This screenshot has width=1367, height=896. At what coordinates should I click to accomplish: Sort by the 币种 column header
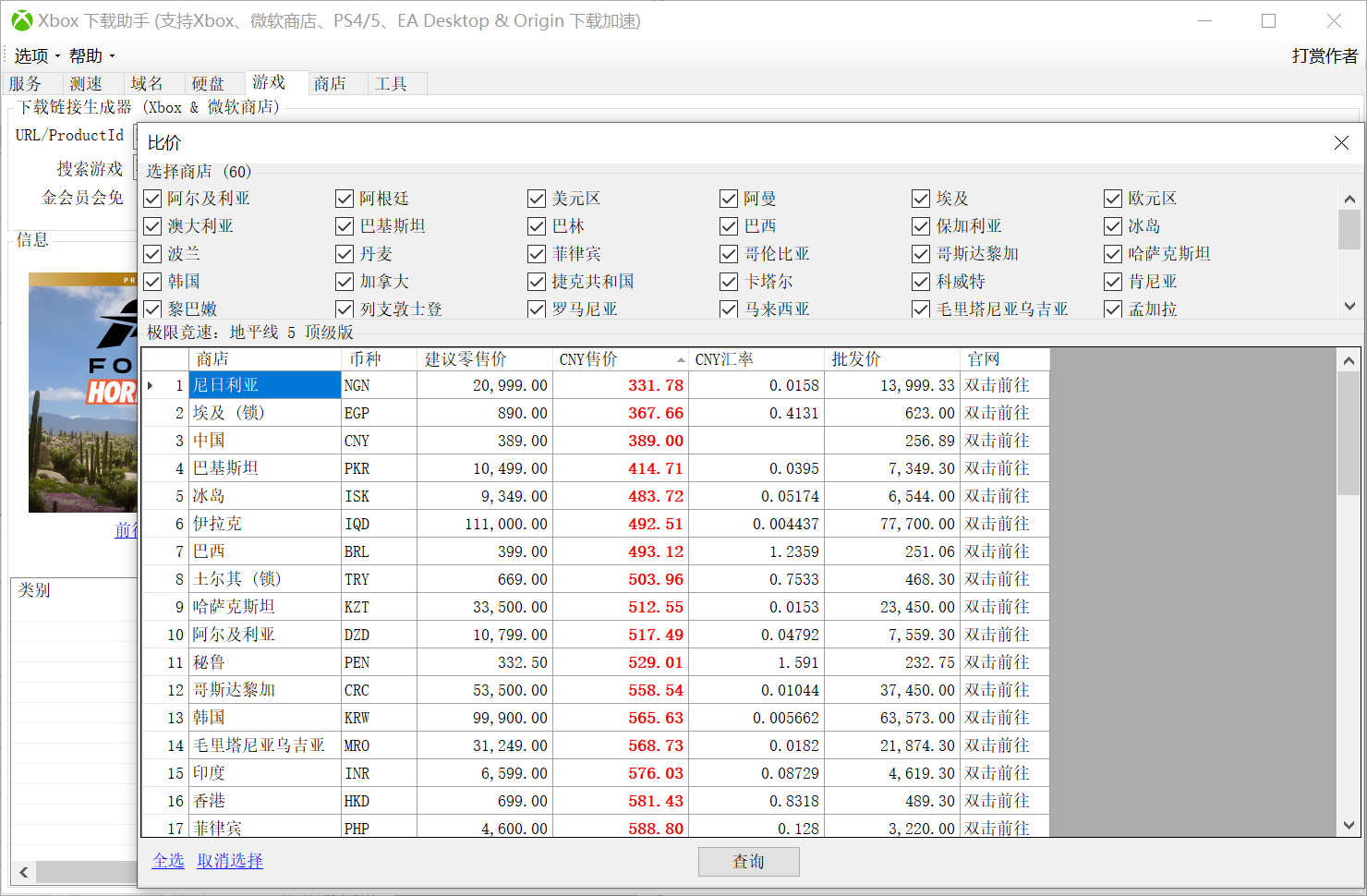click(379, 359)
